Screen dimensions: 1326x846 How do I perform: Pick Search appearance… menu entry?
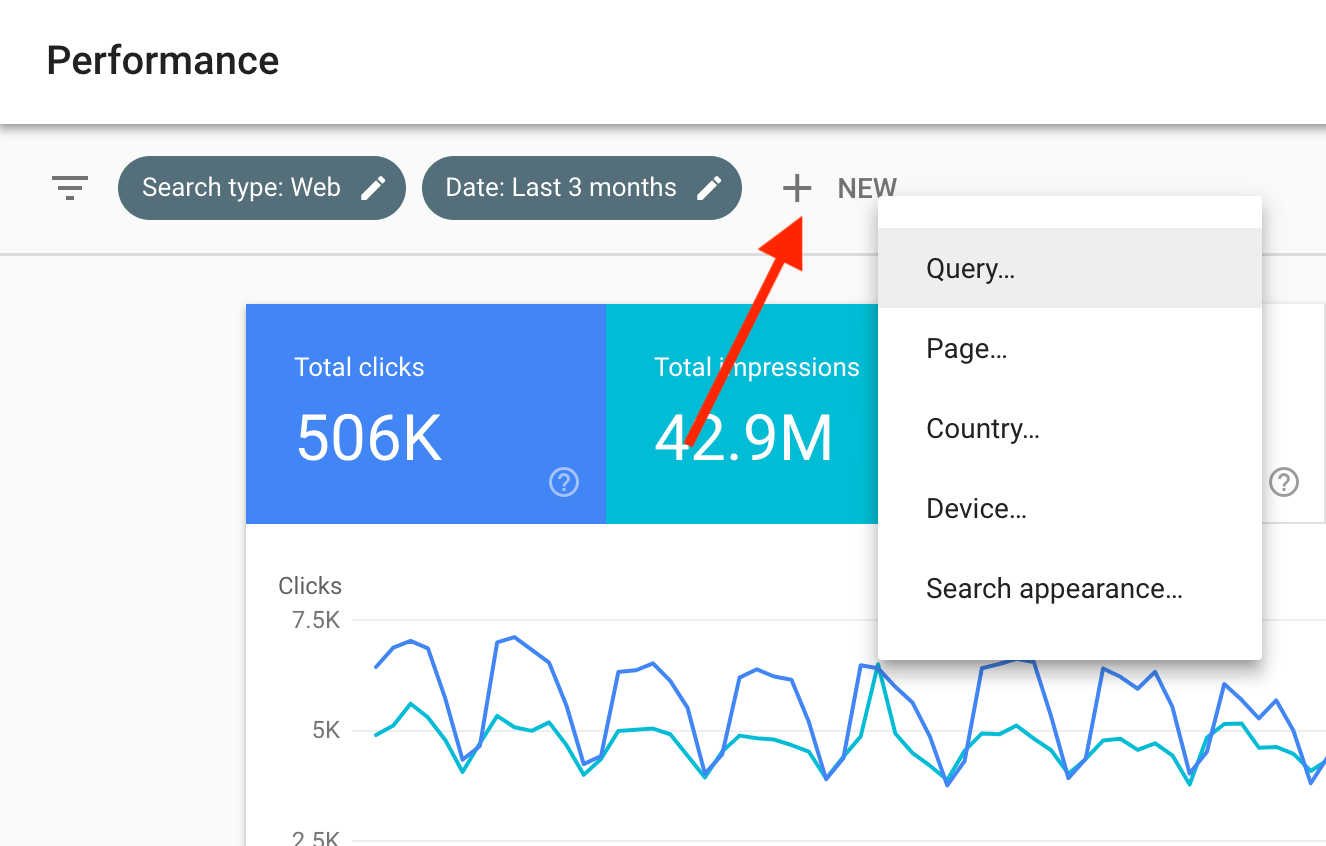[1070, 588]
